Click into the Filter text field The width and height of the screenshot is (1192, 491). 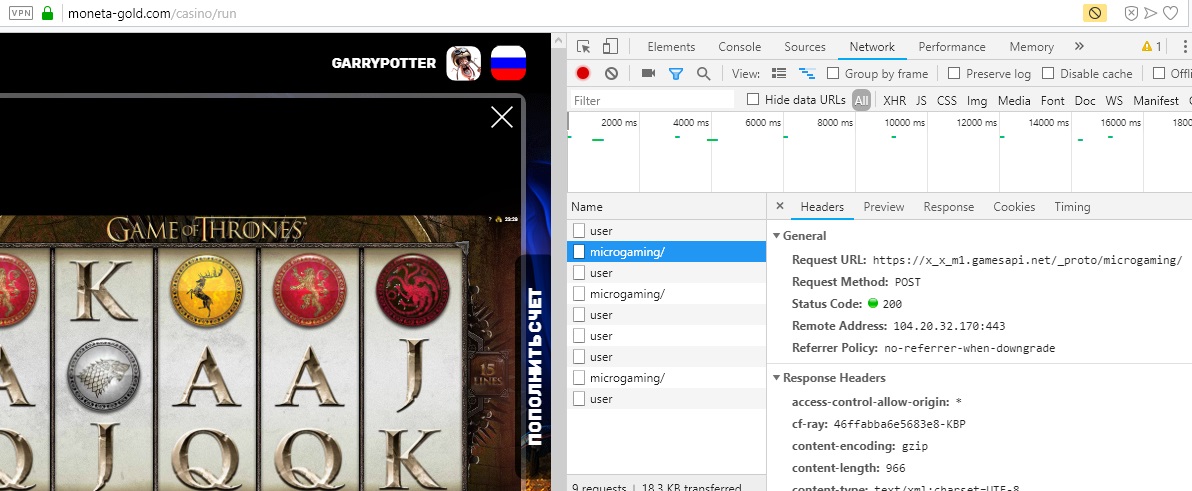pyautogui.click(x=652, y=100)
